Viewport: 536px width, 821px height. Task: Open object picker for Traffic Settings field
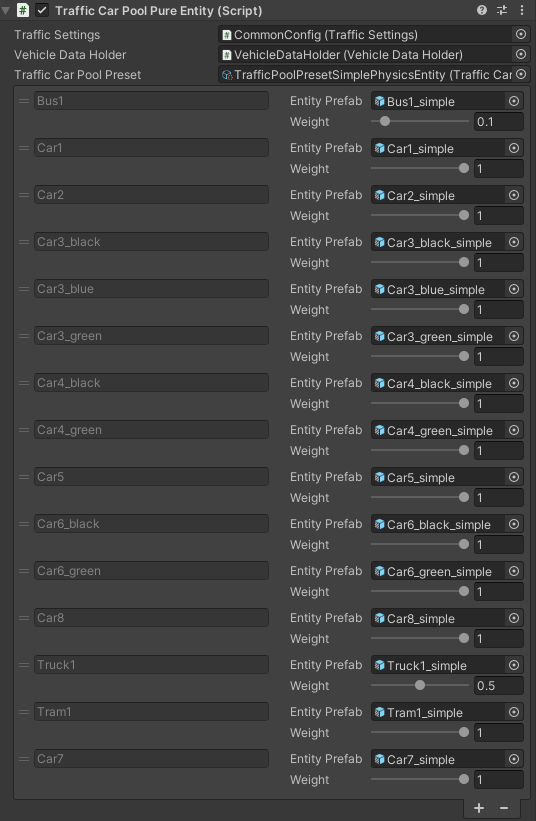coord(521,34)
